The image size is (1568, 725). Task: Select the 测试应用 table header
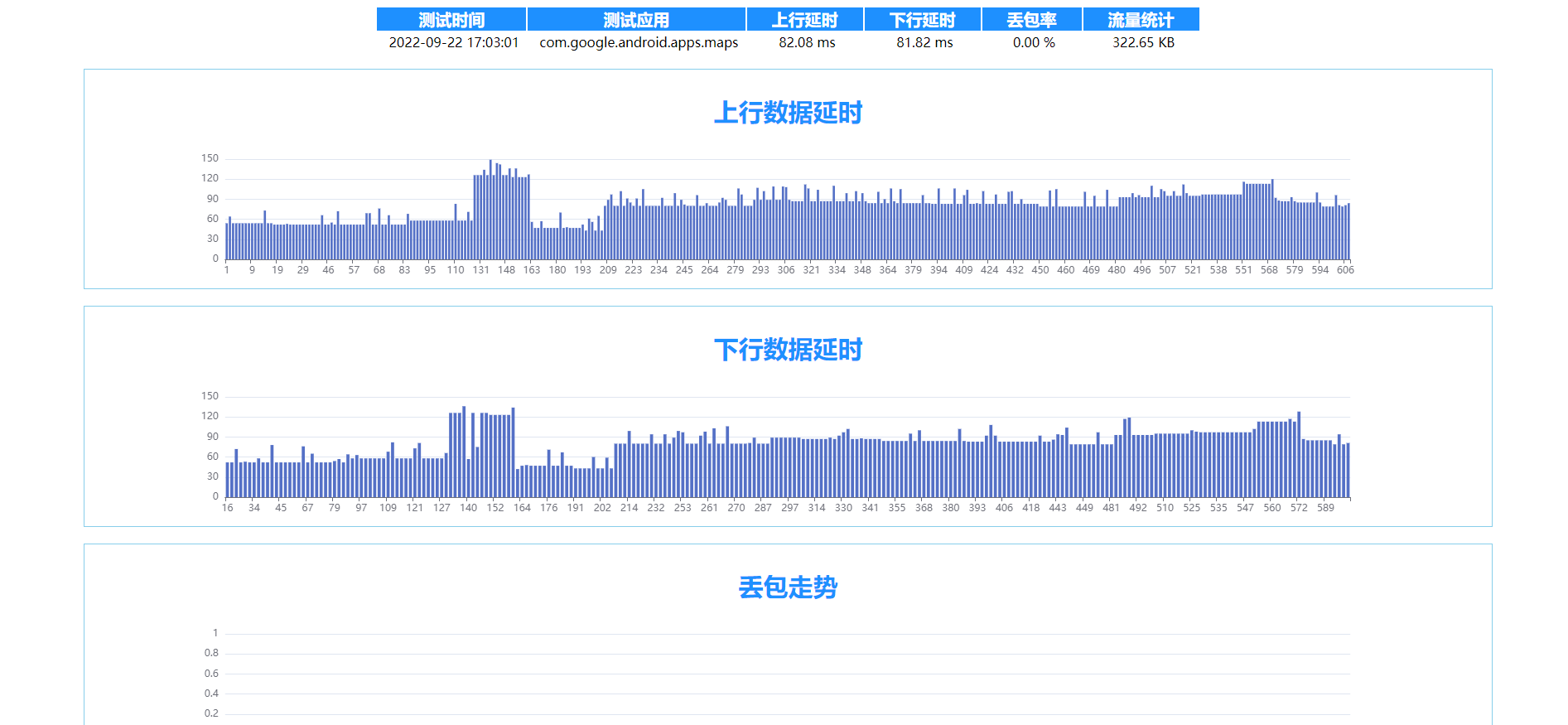(x=636, y=19)
